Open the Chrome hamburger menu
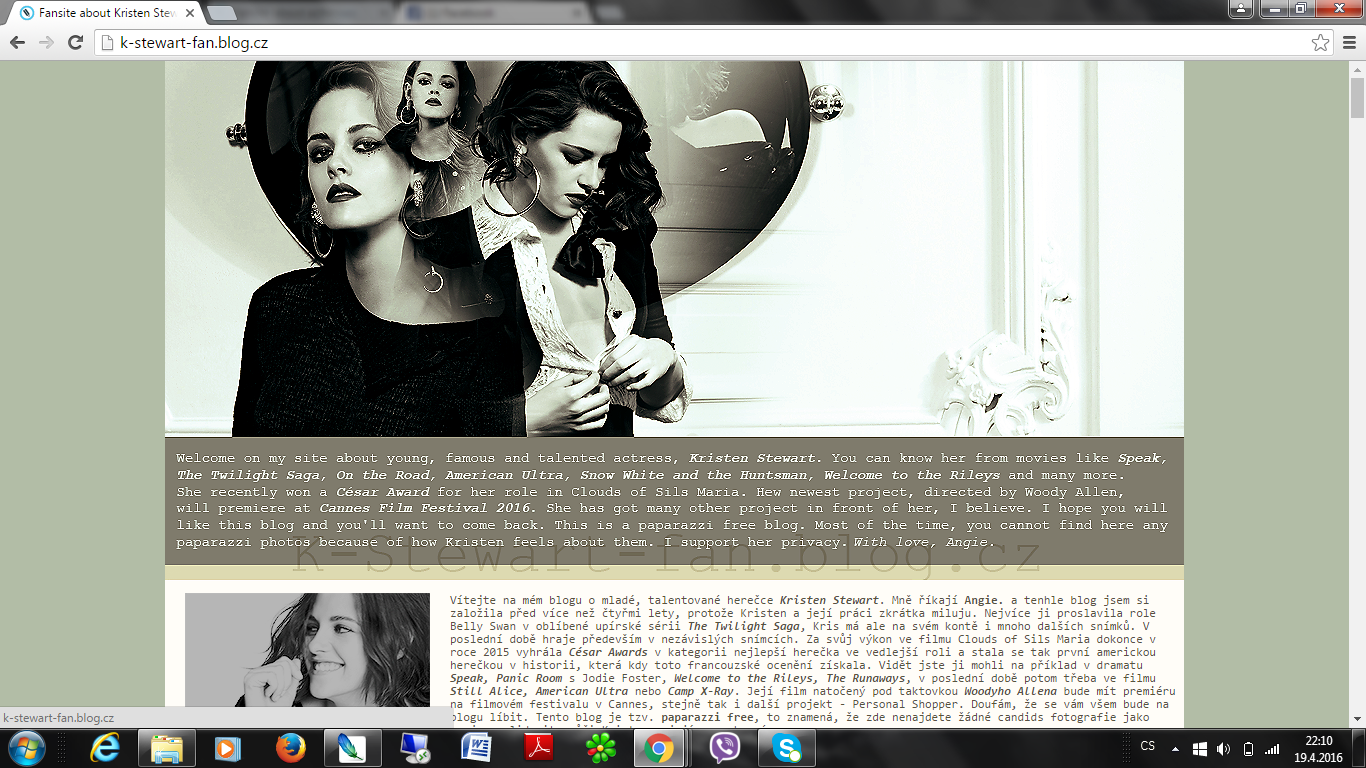 pyautogui.click(x=1349, y=43)
